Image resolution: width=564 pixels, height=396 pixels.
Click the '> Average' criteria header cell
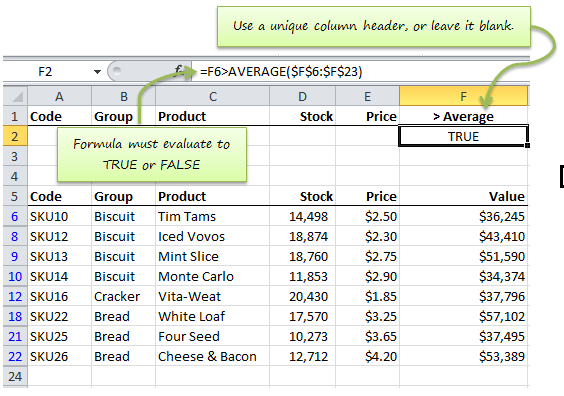pyautogui.click(x=463, y=116)
